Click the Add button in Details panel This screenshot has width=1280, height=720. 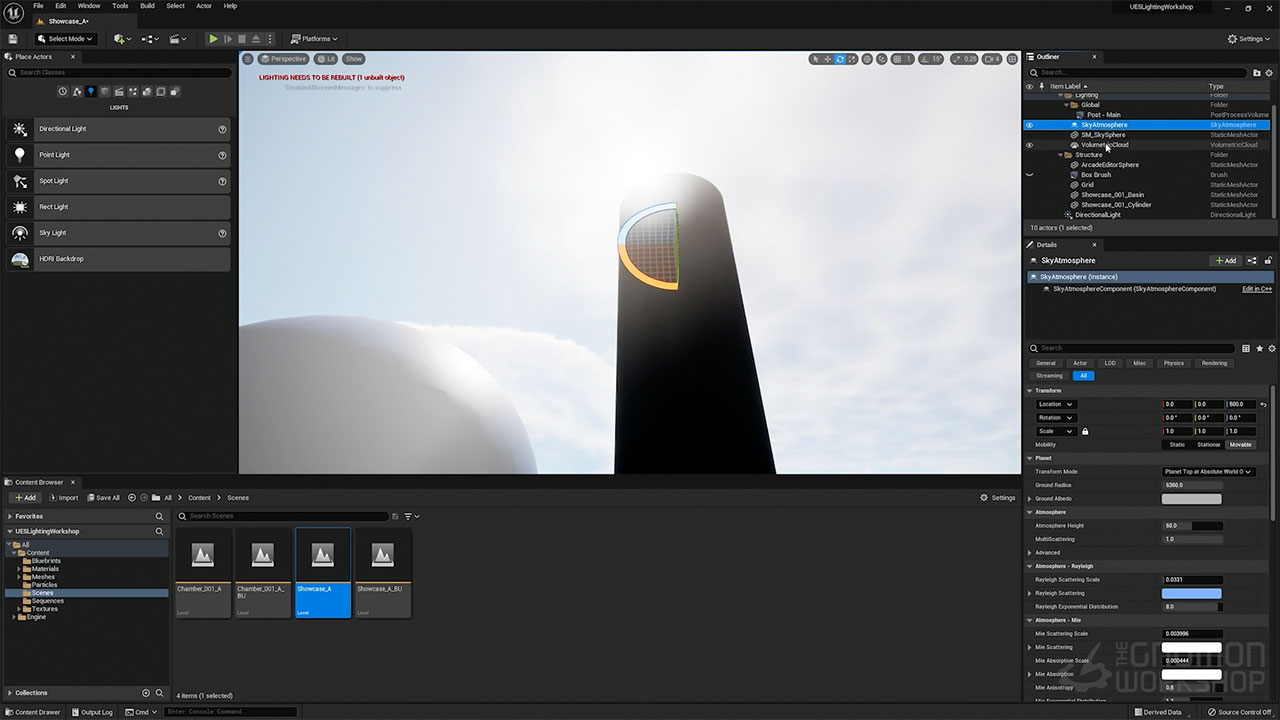point(1225,260)
